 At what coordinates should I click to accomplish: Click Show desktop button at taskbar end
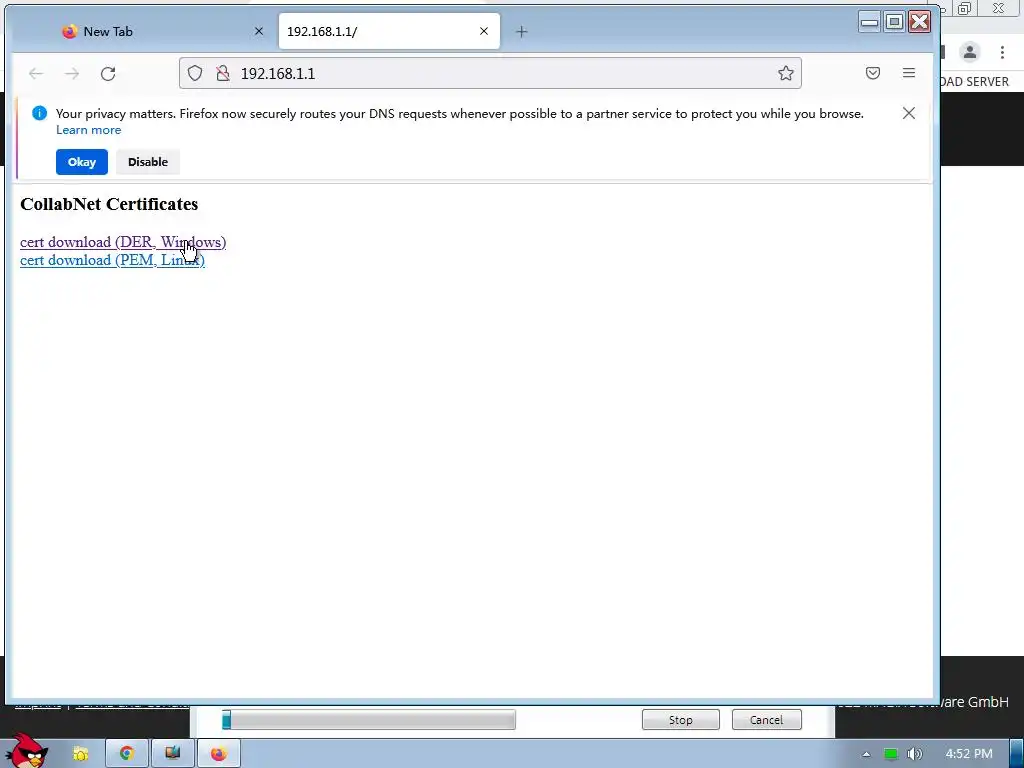coord(1017,754)
